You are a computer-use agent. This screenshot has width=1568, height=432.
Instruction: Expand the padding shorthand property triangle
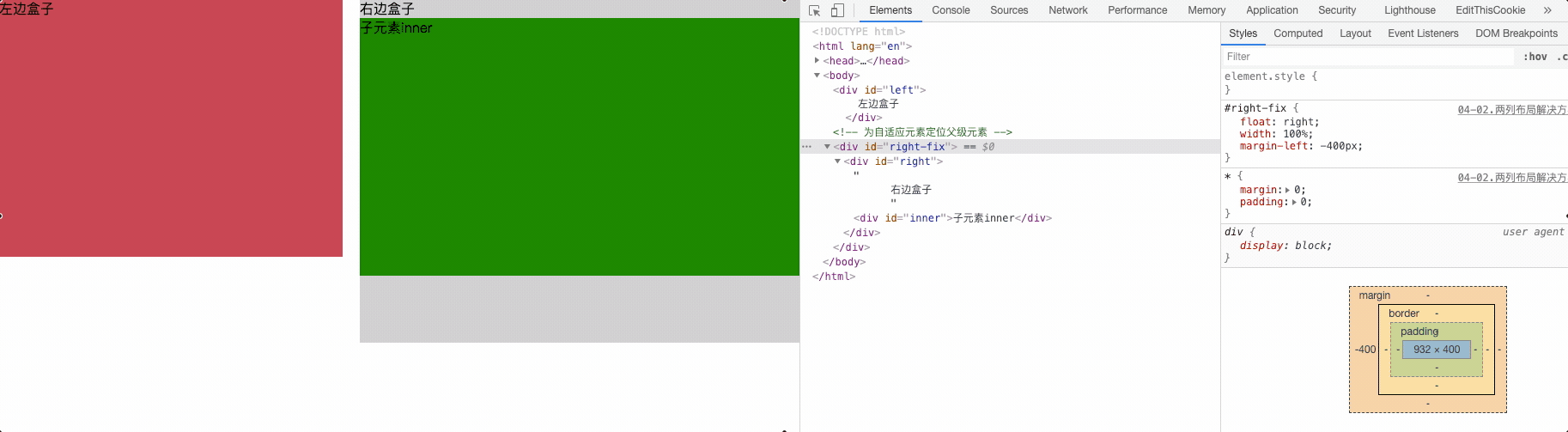pos(1294,203)
